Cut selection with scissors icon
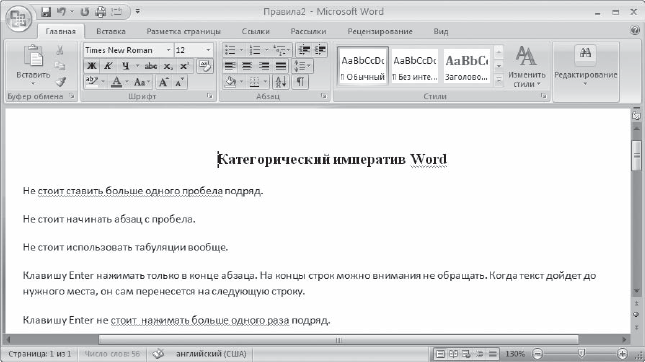The image size is (645, 362). (x=60, y=50)
